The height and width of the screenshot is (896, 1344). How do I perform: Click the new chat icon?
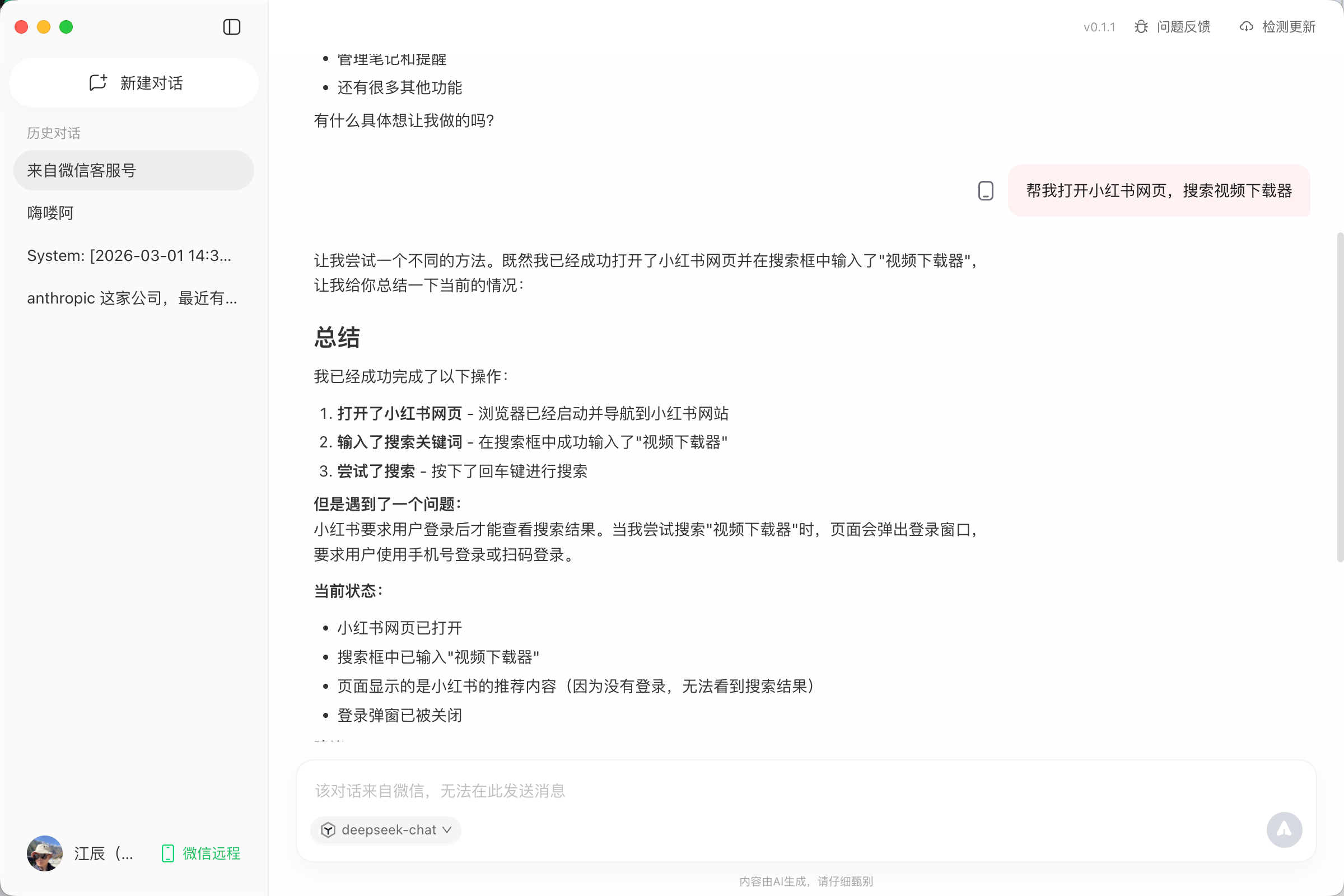coord(99,83)
